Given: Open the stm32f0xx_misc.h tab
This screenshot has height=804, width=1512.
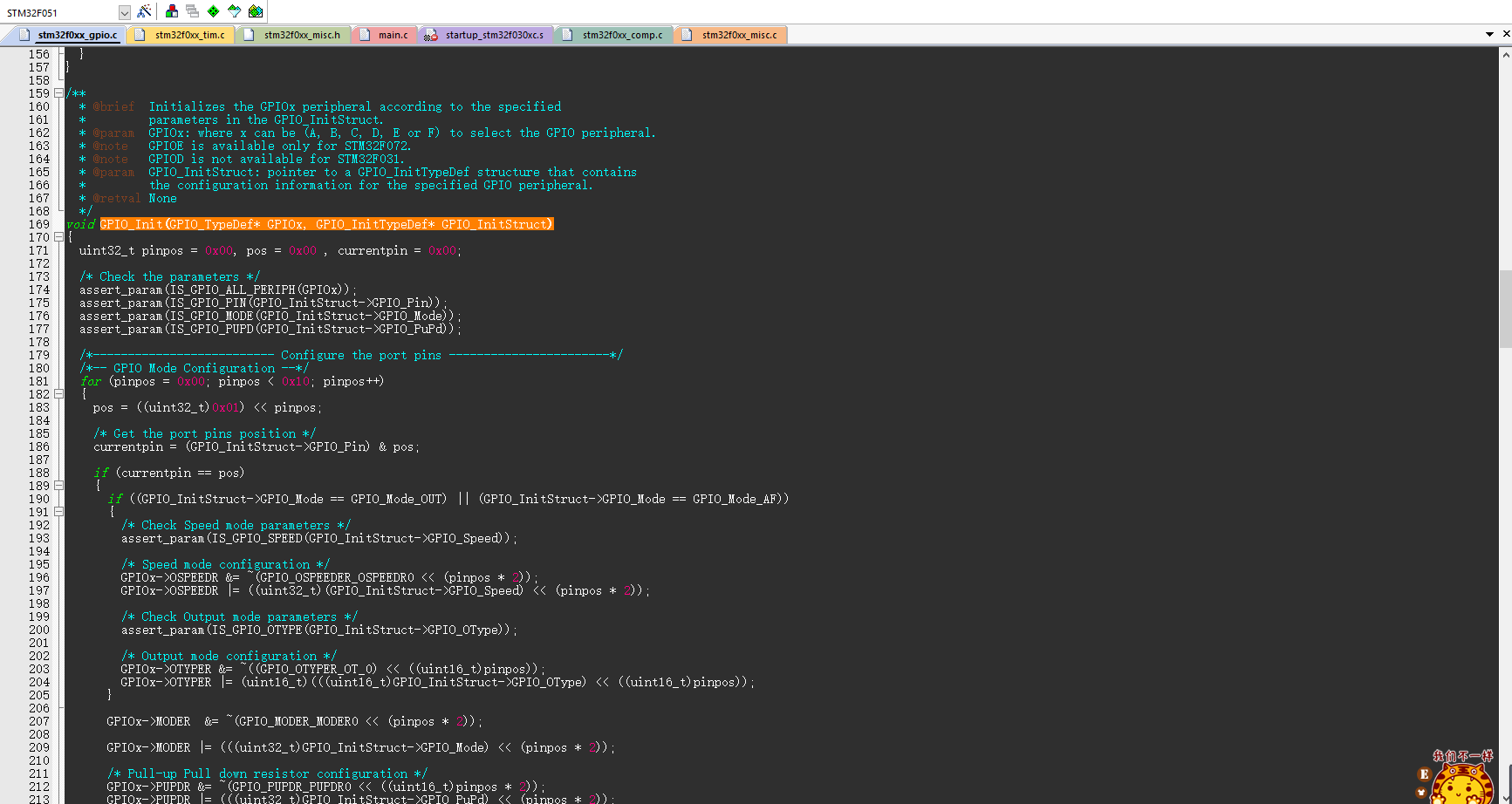Looking at the screenshot, I should pos(293,35).
